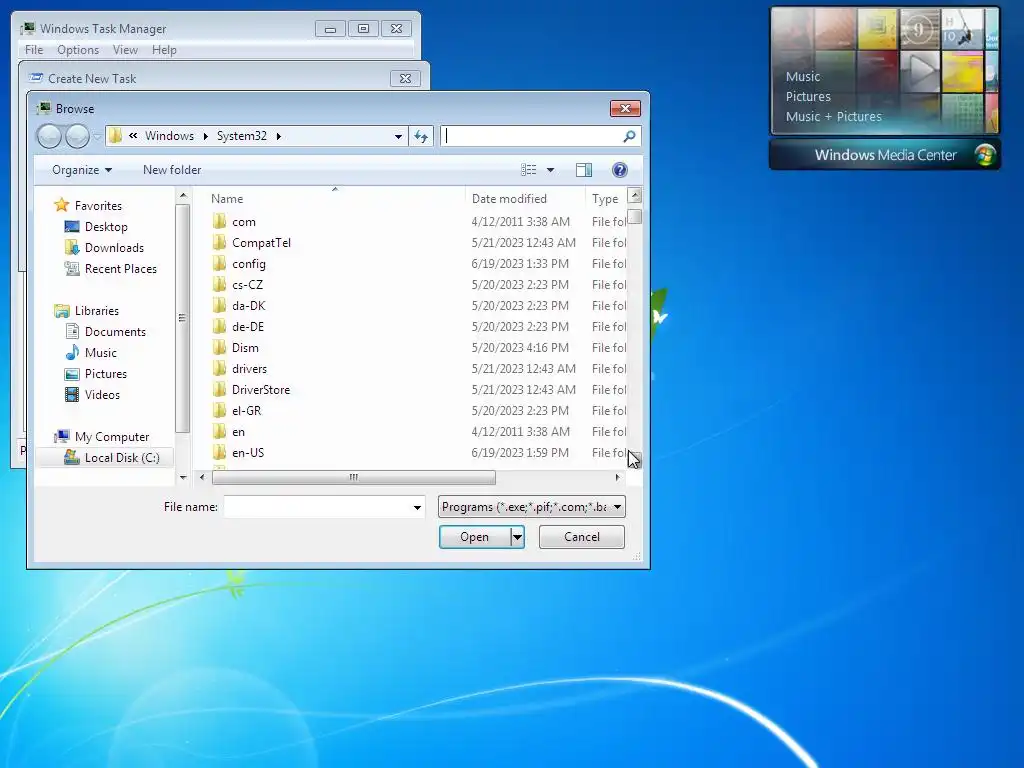Open the view options dropdown arrow

click(551, 170)
